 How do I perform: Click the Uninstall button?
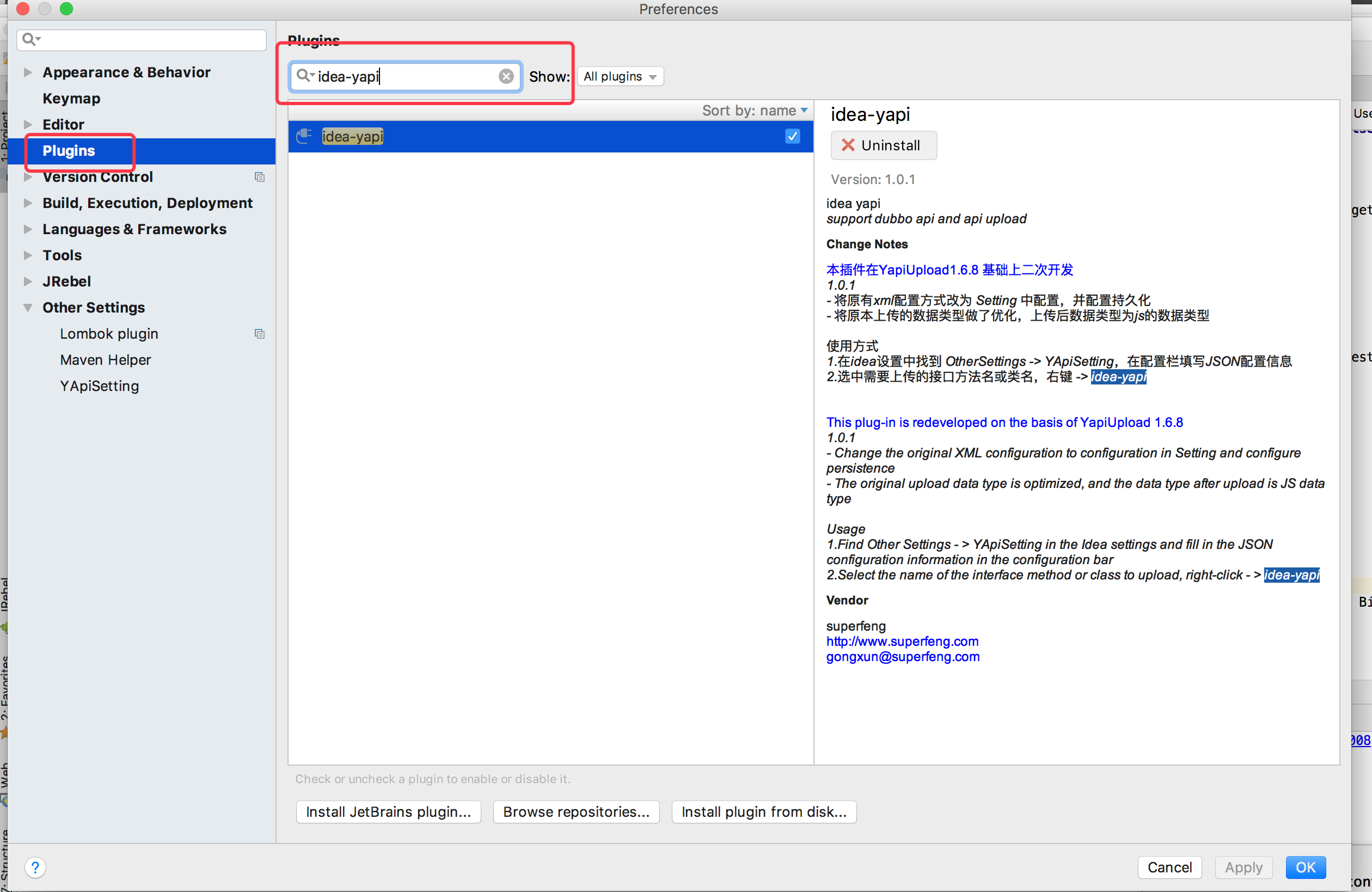(883, 145)
